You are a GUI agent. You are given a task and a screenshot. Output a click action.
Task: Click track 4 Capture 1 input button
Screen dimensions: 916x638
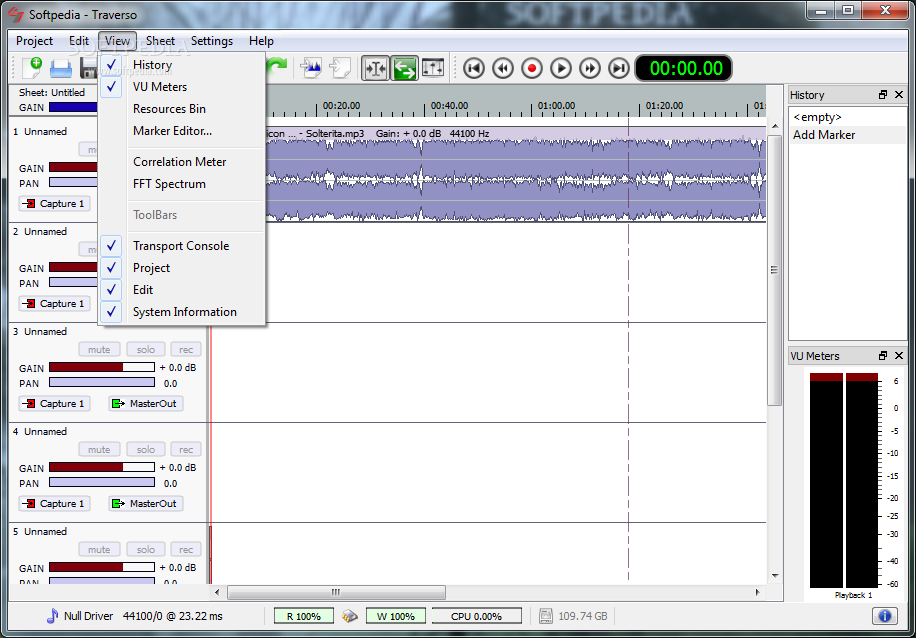(x=54, y=503)
